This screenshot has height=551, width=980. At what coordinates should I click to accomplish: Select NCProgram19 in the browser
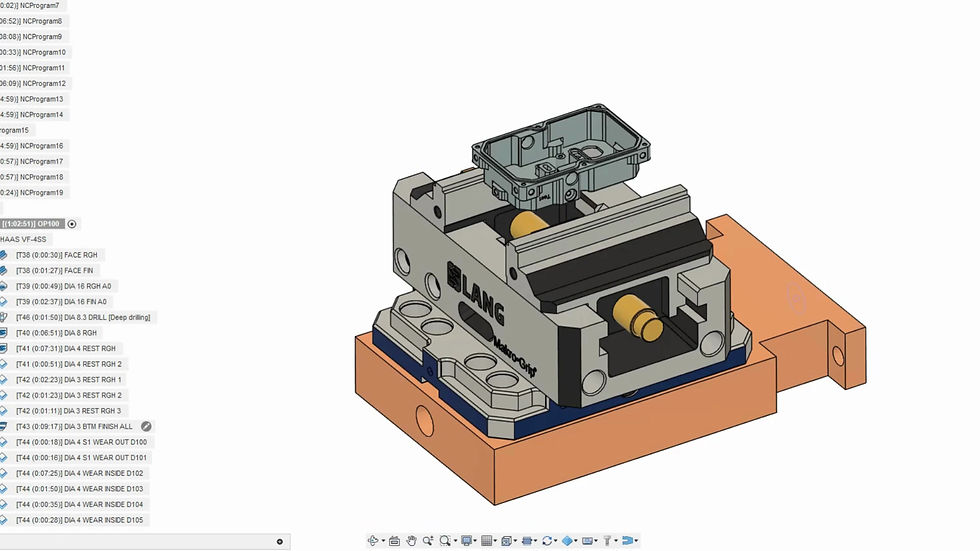click(33, 193)
